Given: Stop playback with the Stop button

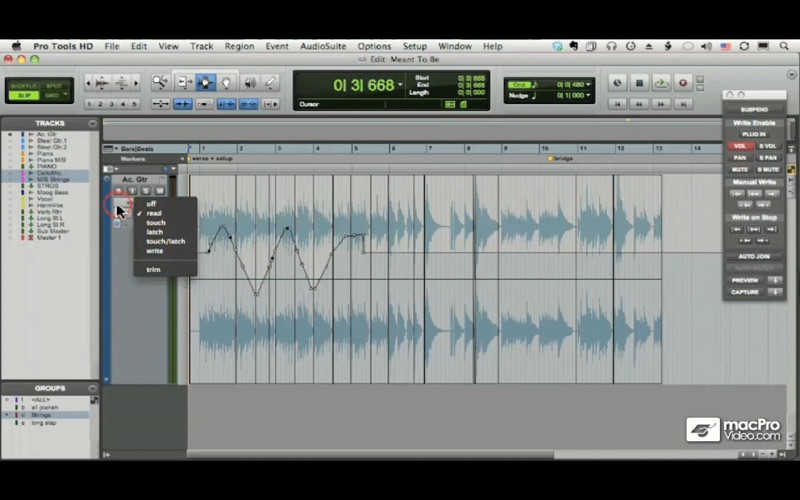Looking at the screenshot, I should tap(639, 83).
